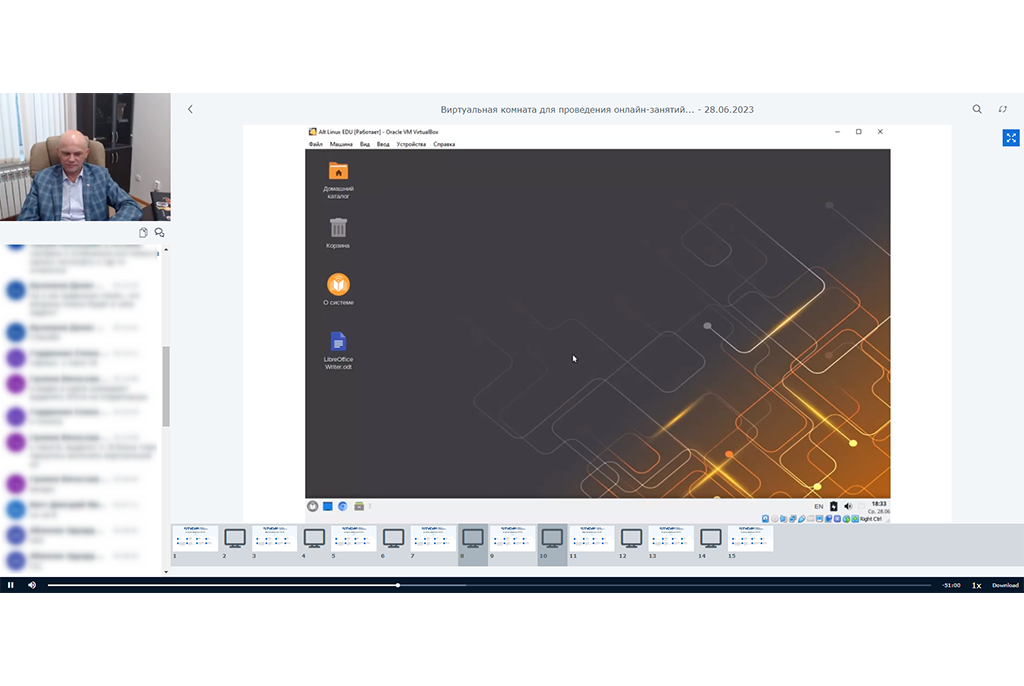Open the file manager icon in VM taskbar

(x=359, y=506)
